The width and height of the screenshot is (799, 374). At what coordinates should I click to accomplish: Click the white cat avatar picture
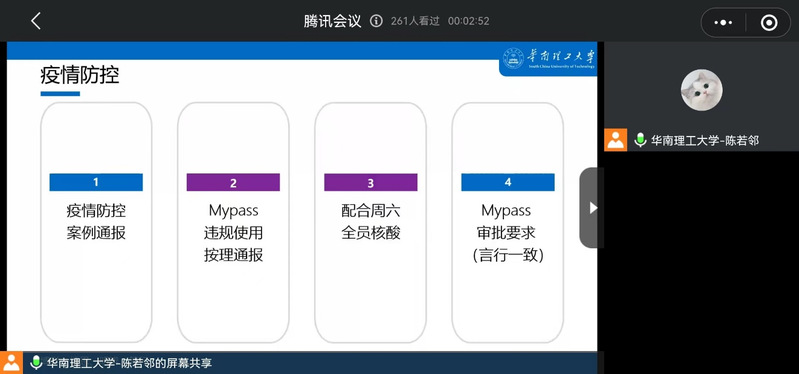tap(702, 90)
